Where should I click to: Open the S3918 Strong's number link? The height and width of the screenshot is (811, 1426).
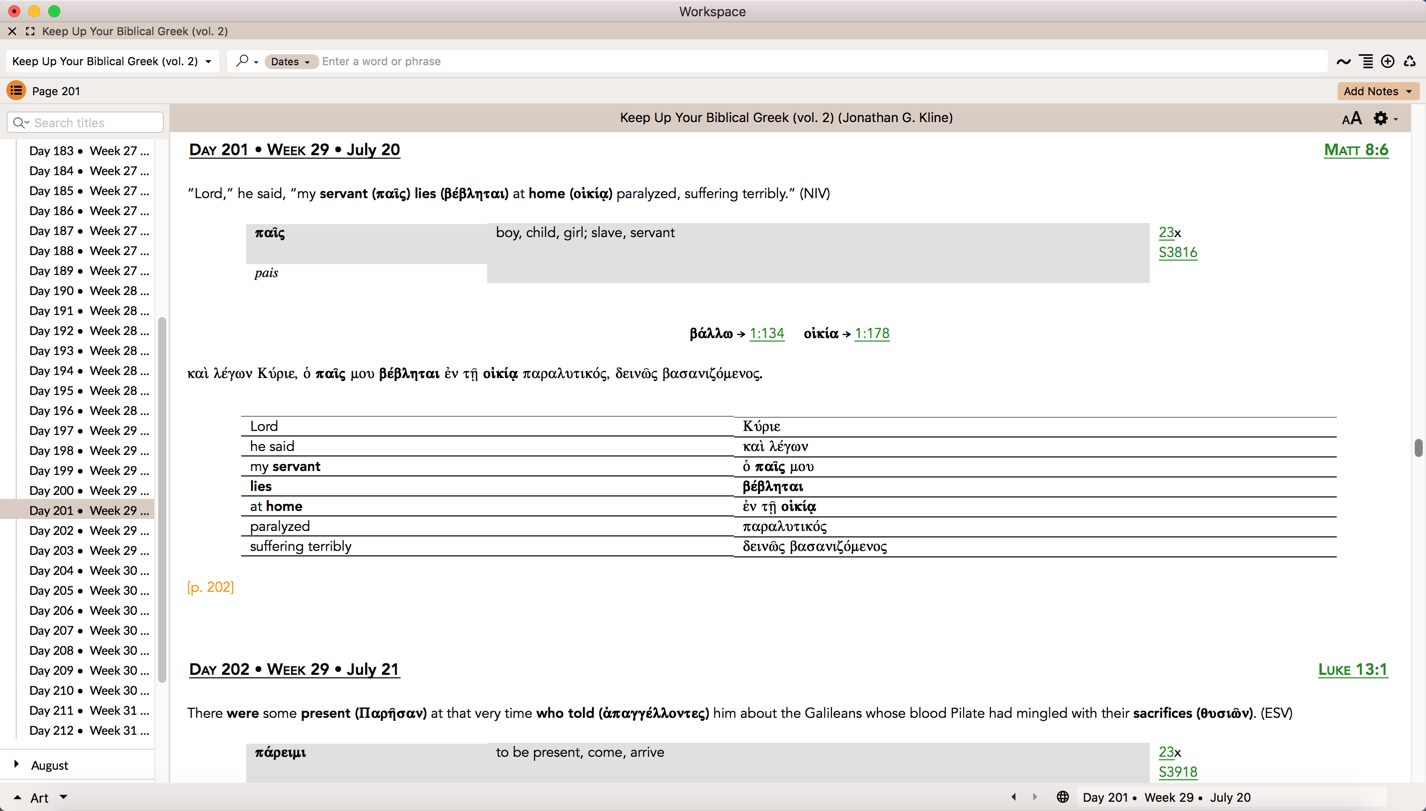click(1178, 773)
